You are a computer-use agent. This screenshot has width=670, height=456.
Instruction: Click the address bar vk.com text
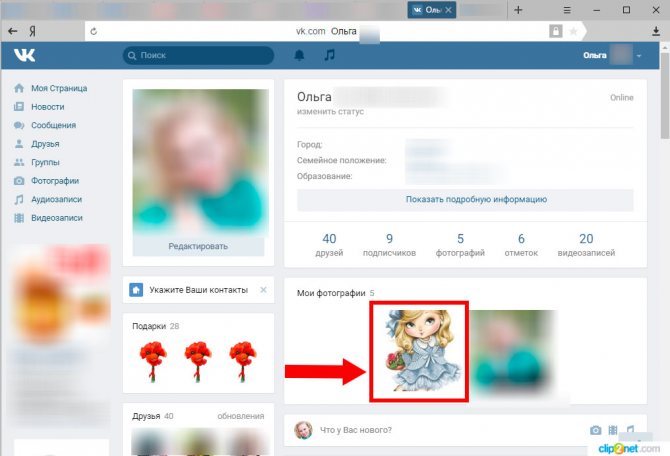click(310, 31)
